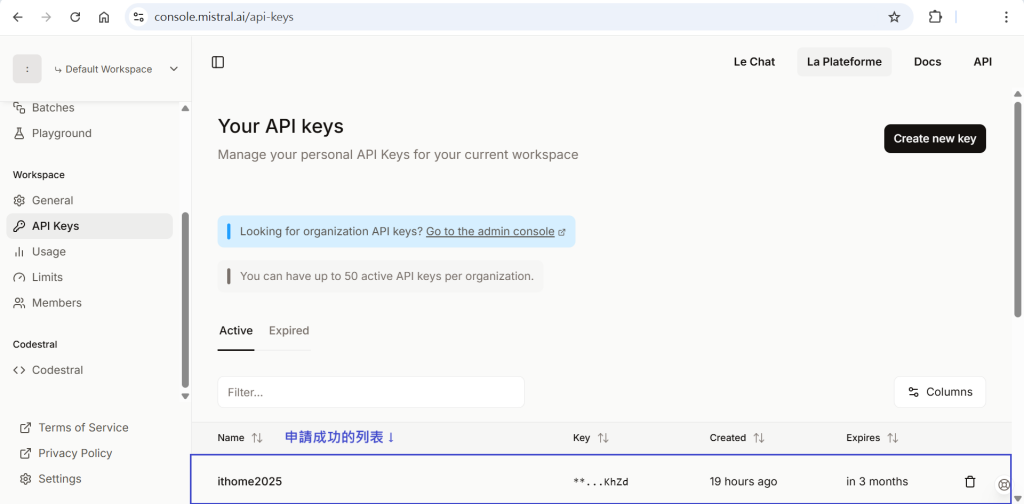Go to browser home page icon

(104, 17)
